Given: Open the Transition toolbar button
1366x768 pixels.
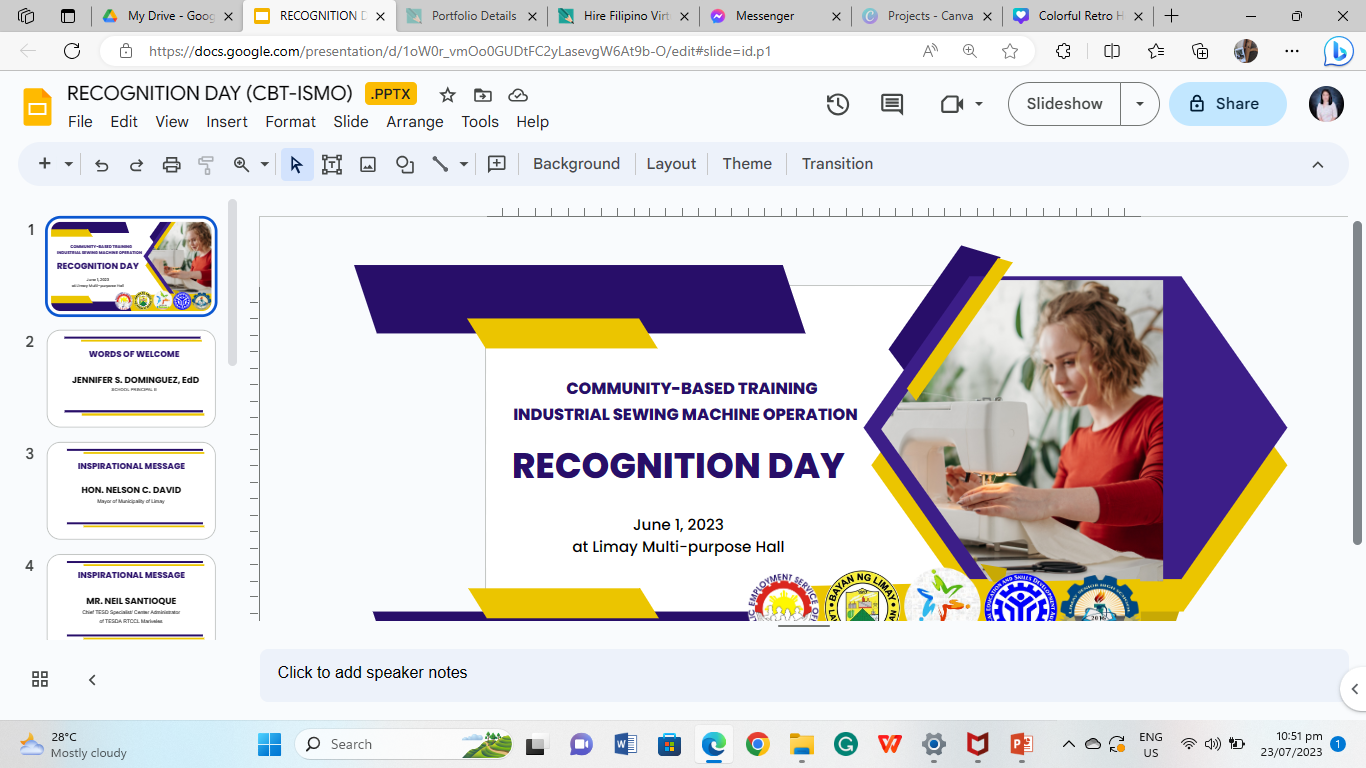Looking at the screenshot, I should [x=837, y=164].
